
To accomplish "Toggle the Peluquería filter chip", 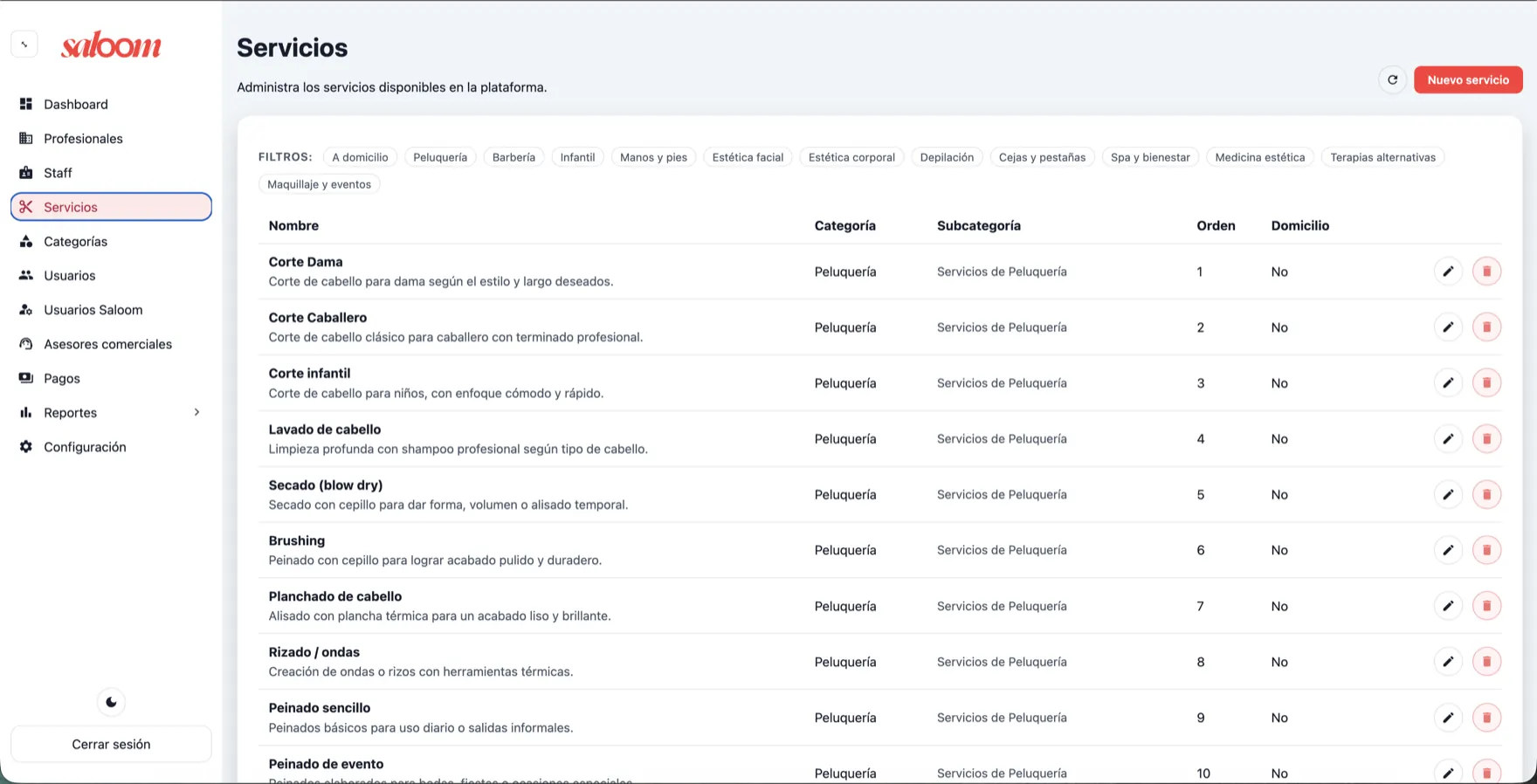I will tap(440, 157).
